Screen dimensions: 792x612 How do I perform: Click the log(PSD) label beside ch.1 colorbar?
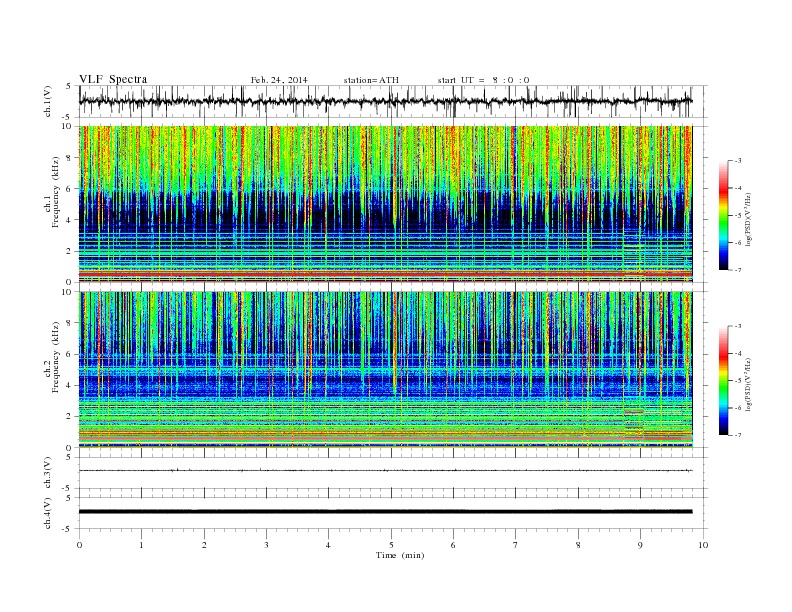tap(748, 220)
